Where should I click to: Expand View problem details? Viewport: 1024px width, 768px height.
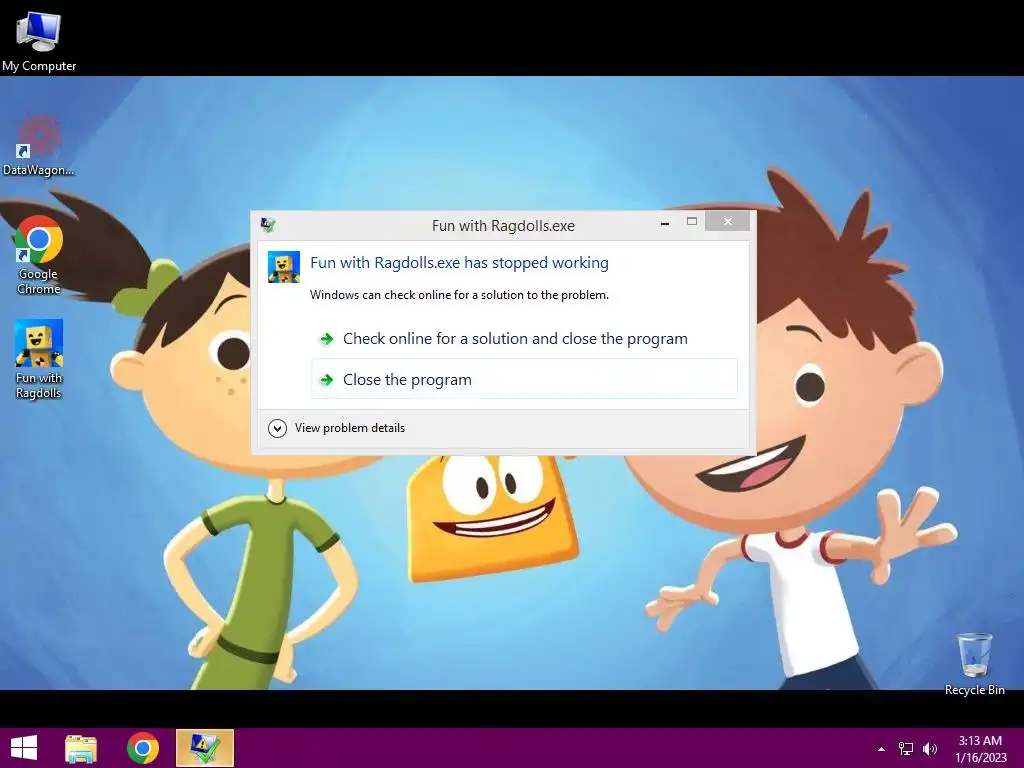pyautogui.click(x=337, y=428)
